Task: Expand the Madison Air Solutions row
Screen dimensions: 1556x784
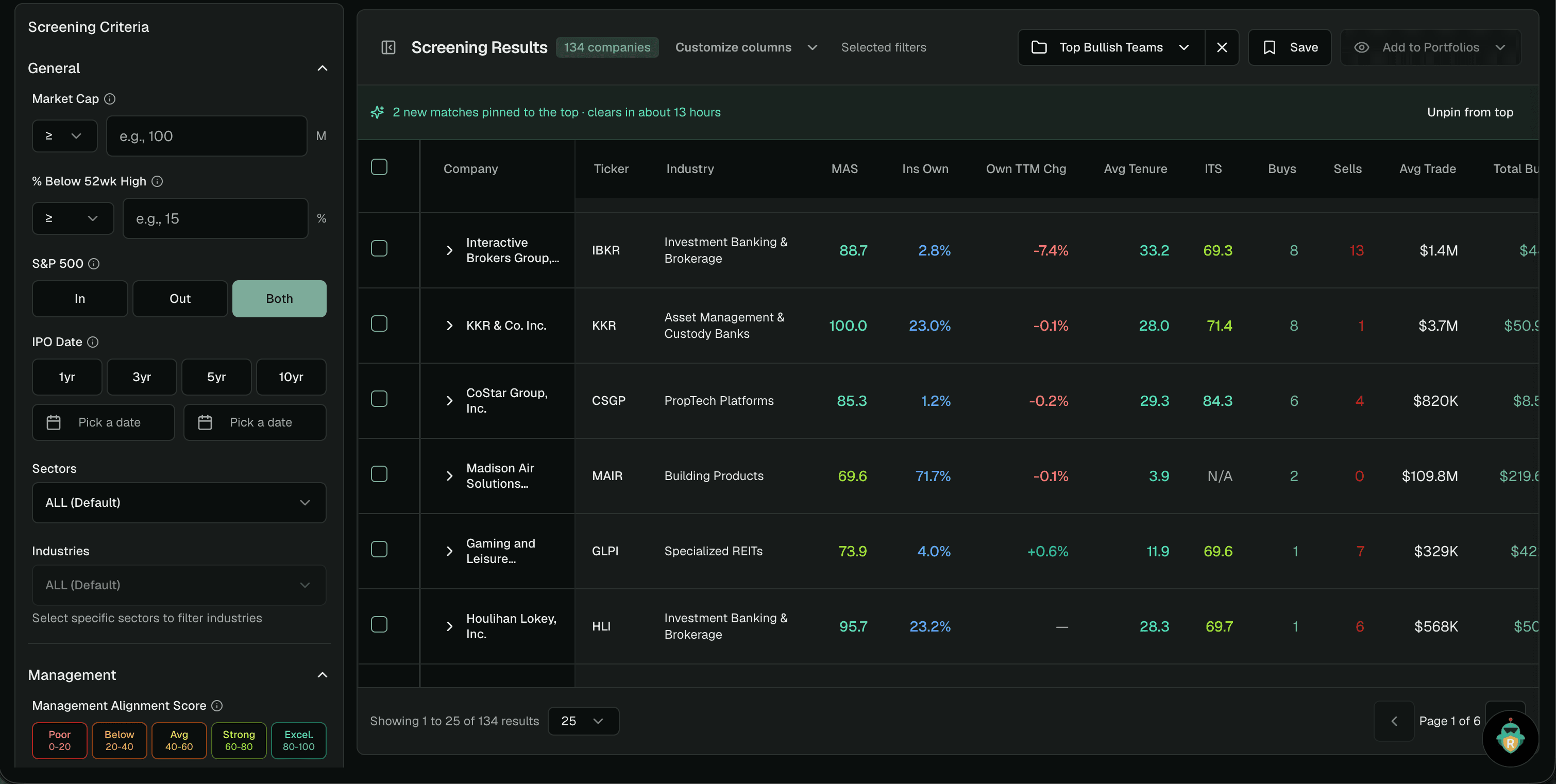Action: pyautogui.click(x=449, y=476)
